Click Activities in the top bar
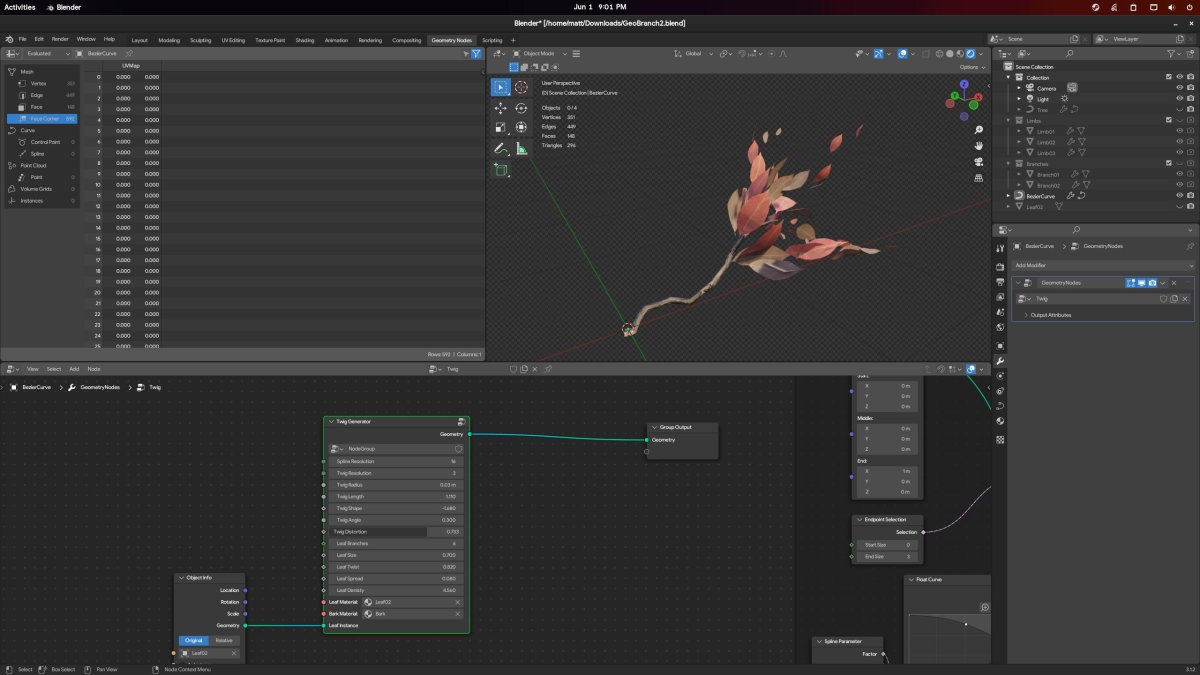This screenshot has width=1200, height=675. pos(20,7)
